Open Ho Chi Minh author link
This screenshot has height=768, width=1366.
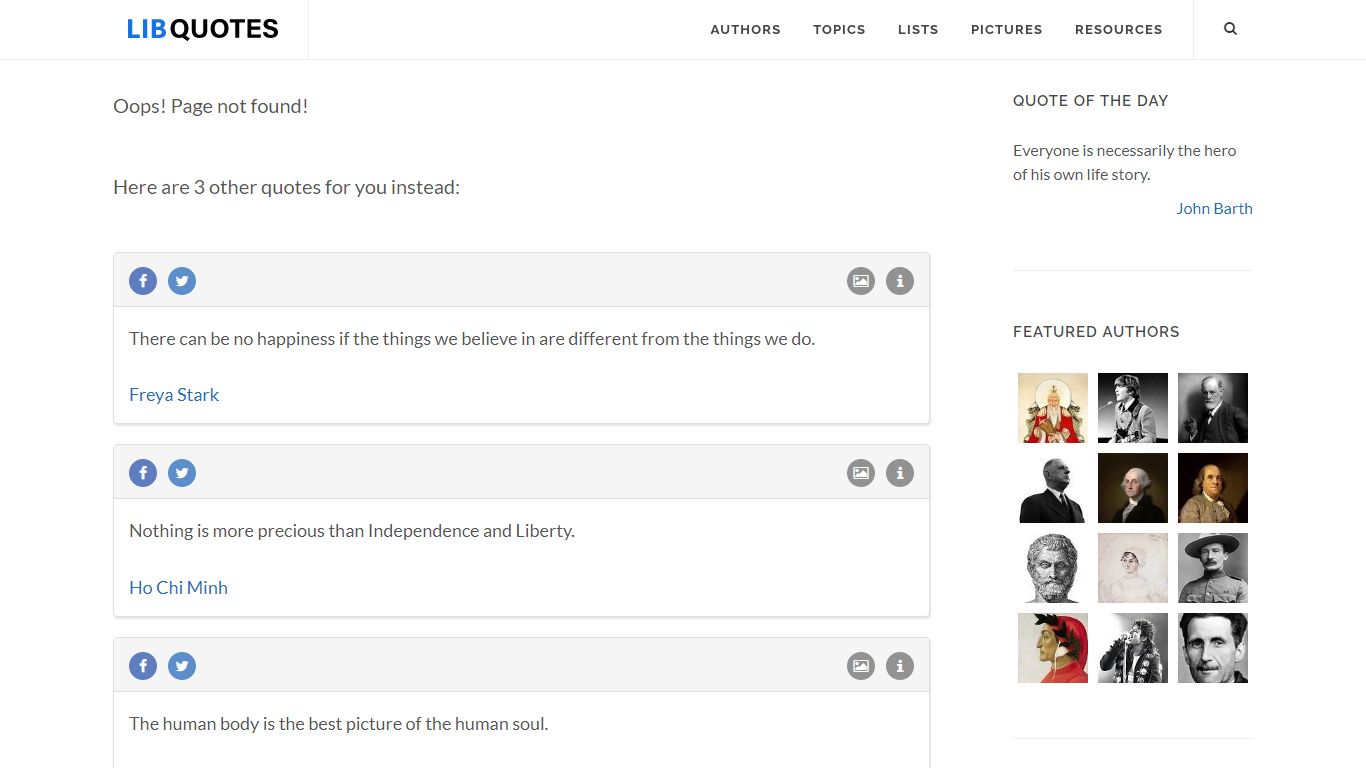[x=178, y=588]
